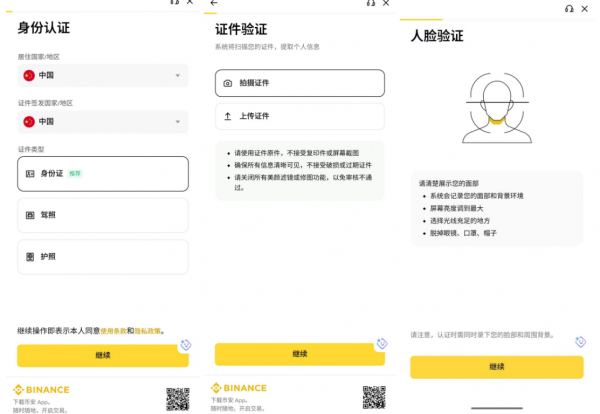Open the 证件签发国家/地区 country dropdown
This screenshot has width=600, height=414.
pyautogui.click(x=103, y=122)
